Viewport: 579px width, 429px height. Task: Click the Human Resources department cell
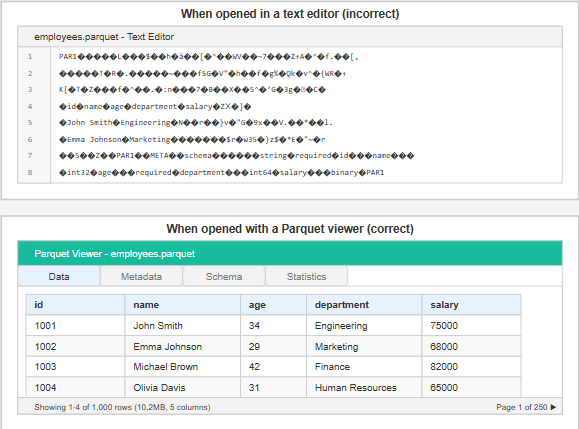pyautogui.click(x=364, y=387)
